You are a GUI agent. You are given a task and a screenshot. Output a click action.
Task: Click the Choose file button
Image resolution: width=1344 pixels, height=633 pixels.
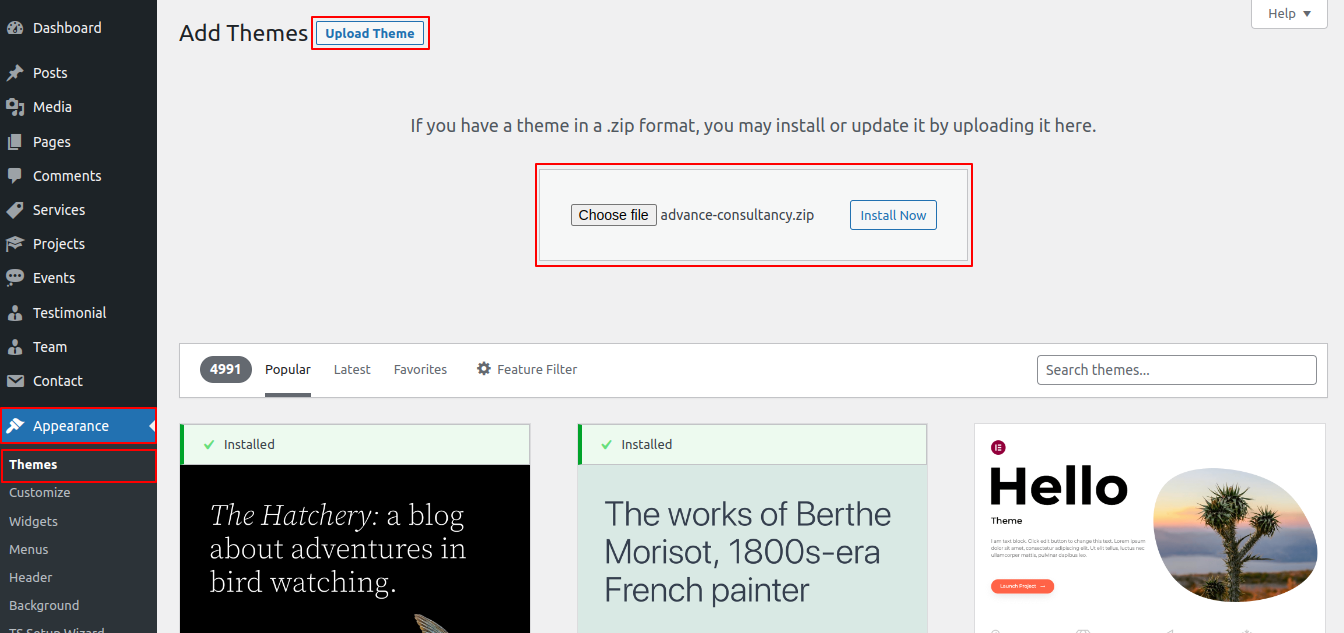pos(614,215)
